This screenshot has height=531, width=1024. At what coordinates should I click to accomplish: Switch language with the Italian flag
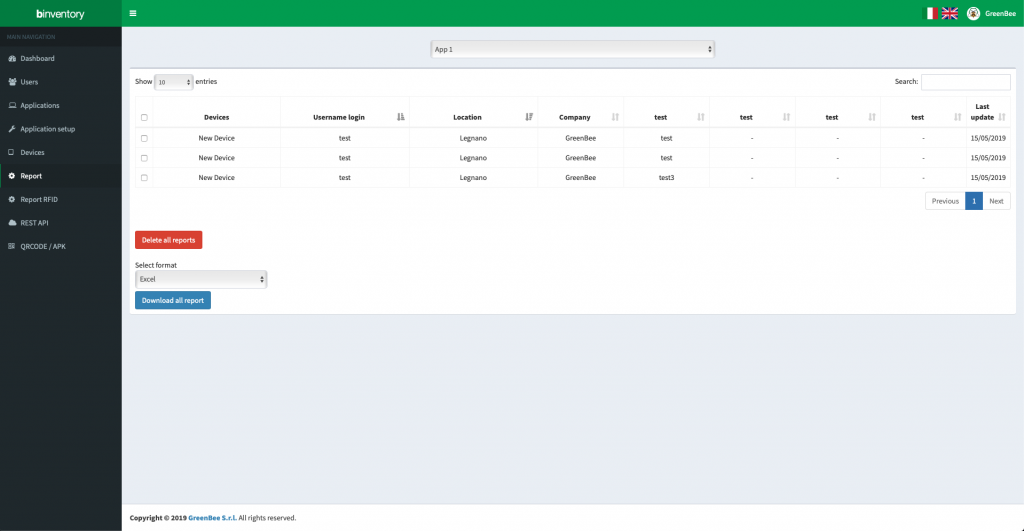[930, 13]
